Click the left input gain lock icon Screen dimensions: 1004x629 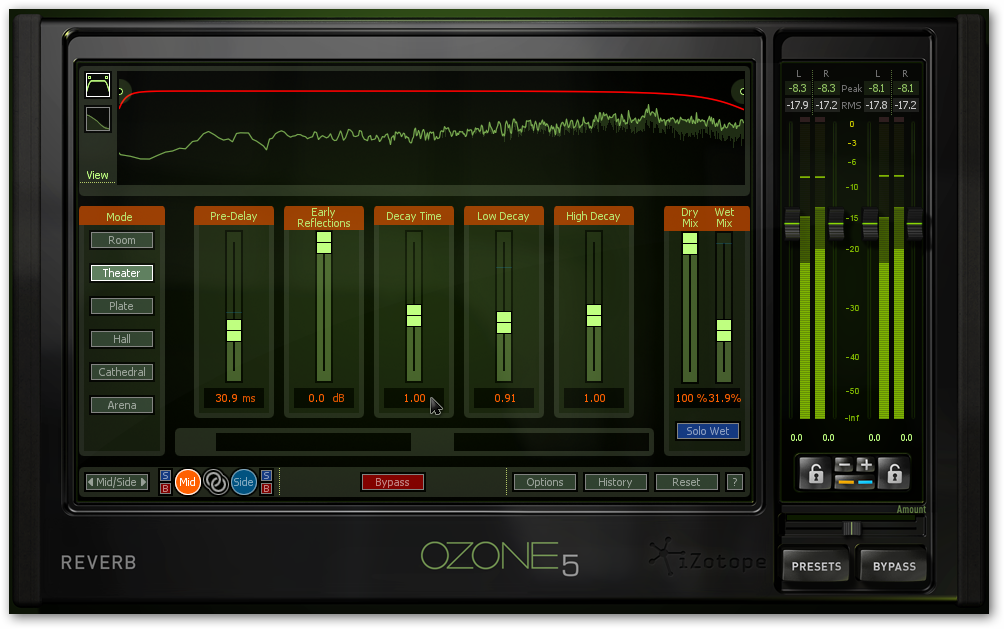click(x=816, y=474)
